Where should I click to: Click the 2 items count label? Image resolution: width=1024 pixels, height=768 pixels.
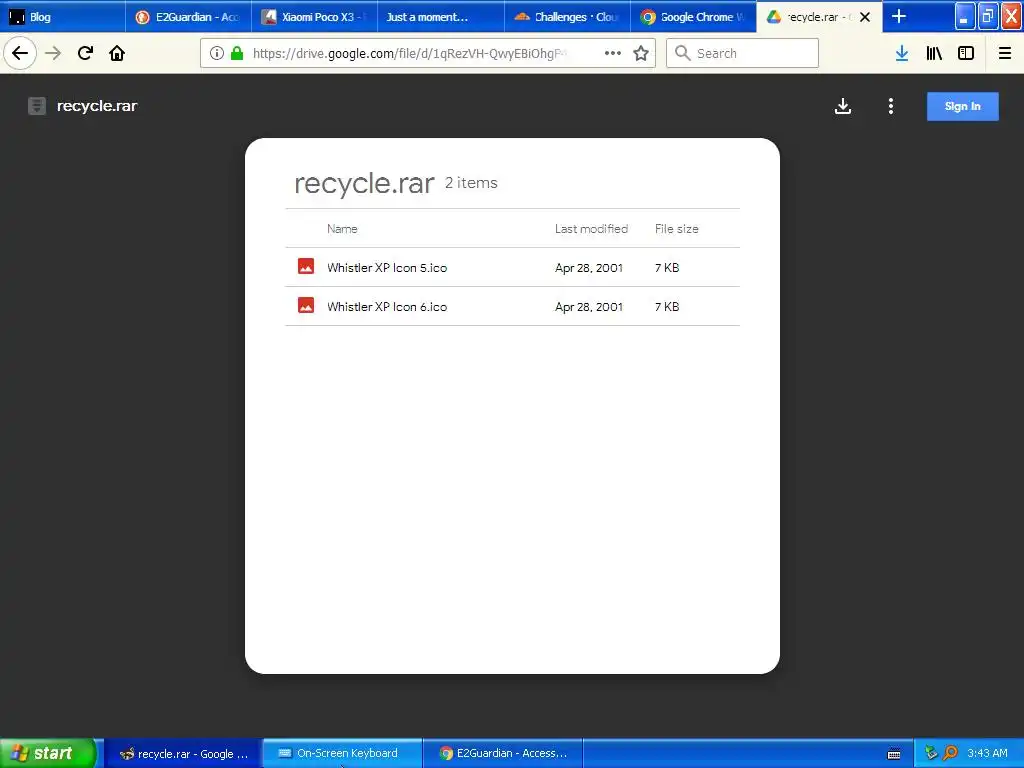click(471, 183)
